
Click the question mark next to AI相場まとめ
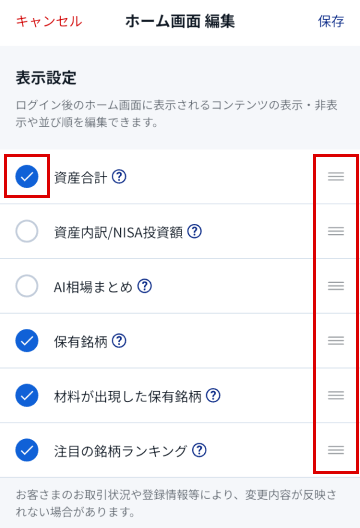click(144, 286)
